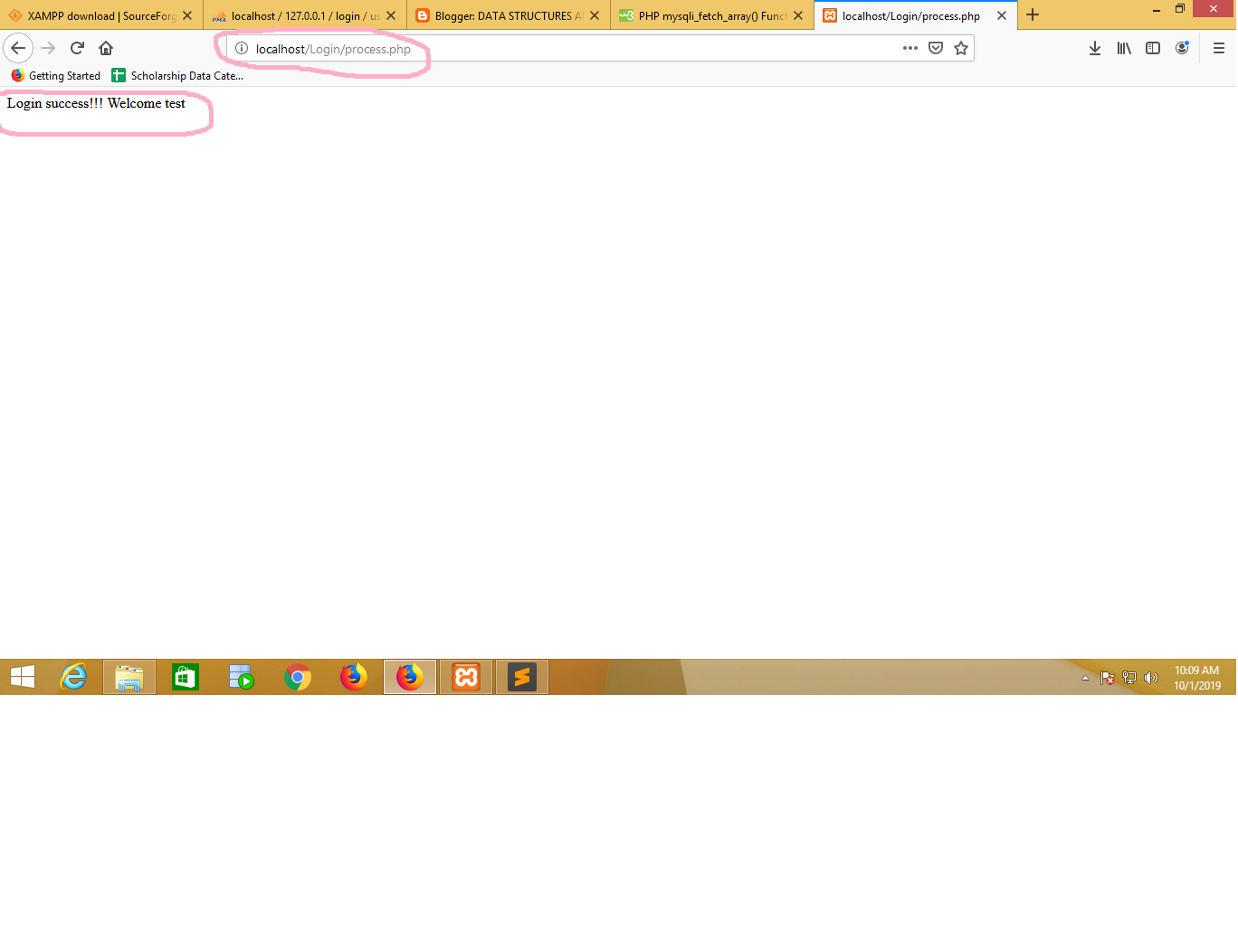Open the content blocking shield icon
This screenshot has height=952, width=1238.
(935, 48)
